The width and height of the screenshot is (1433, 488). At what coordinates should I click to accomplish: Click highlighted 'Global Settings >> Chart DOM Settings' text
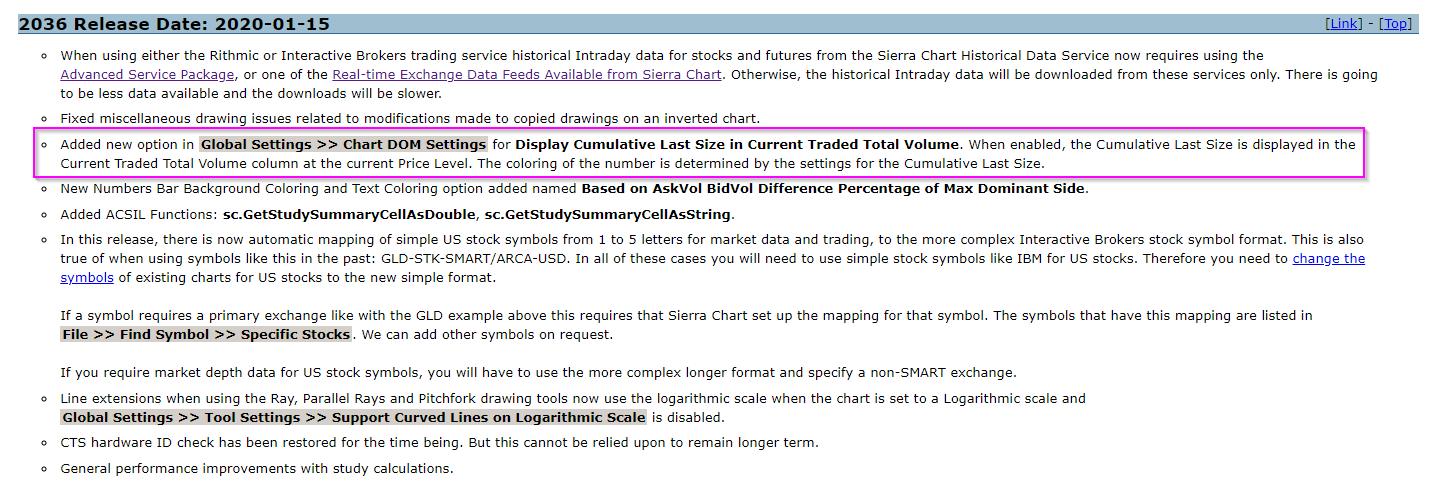[343, 144]
